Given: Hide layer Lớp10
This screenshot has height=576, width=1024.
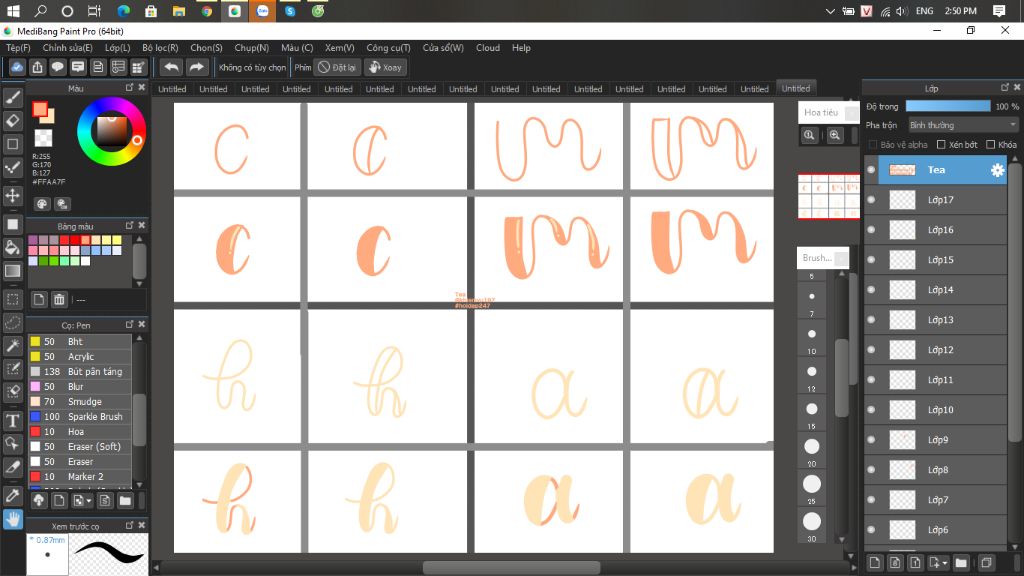Looking at the screenshot, I should tap(871, 410).
